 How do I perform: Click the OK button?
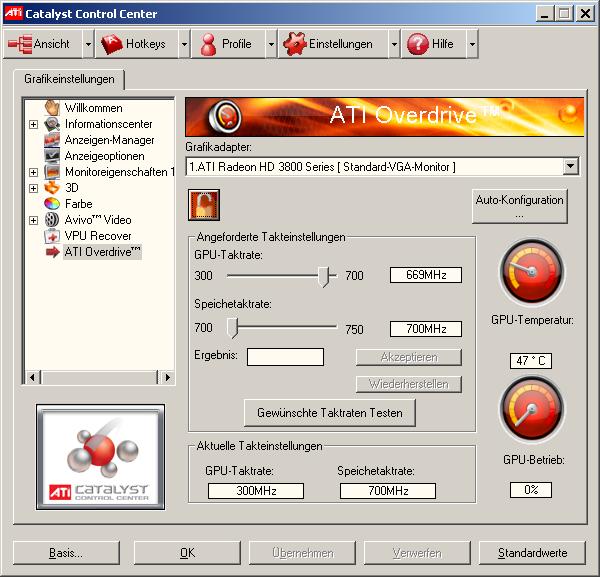(x=188, y=553)
